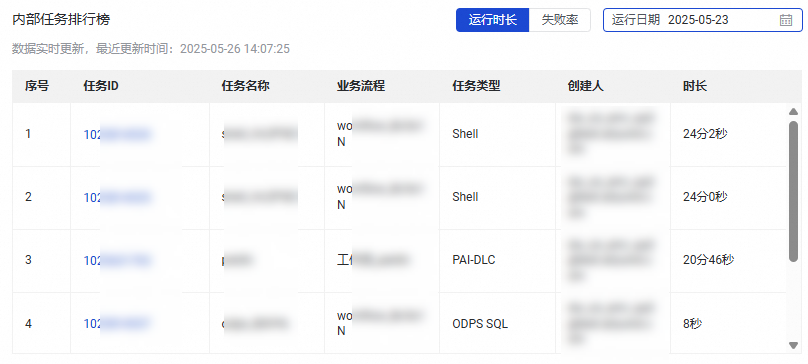Open task ID link in row 3
The image size is (808, 364).
click(x=117, y=260)
